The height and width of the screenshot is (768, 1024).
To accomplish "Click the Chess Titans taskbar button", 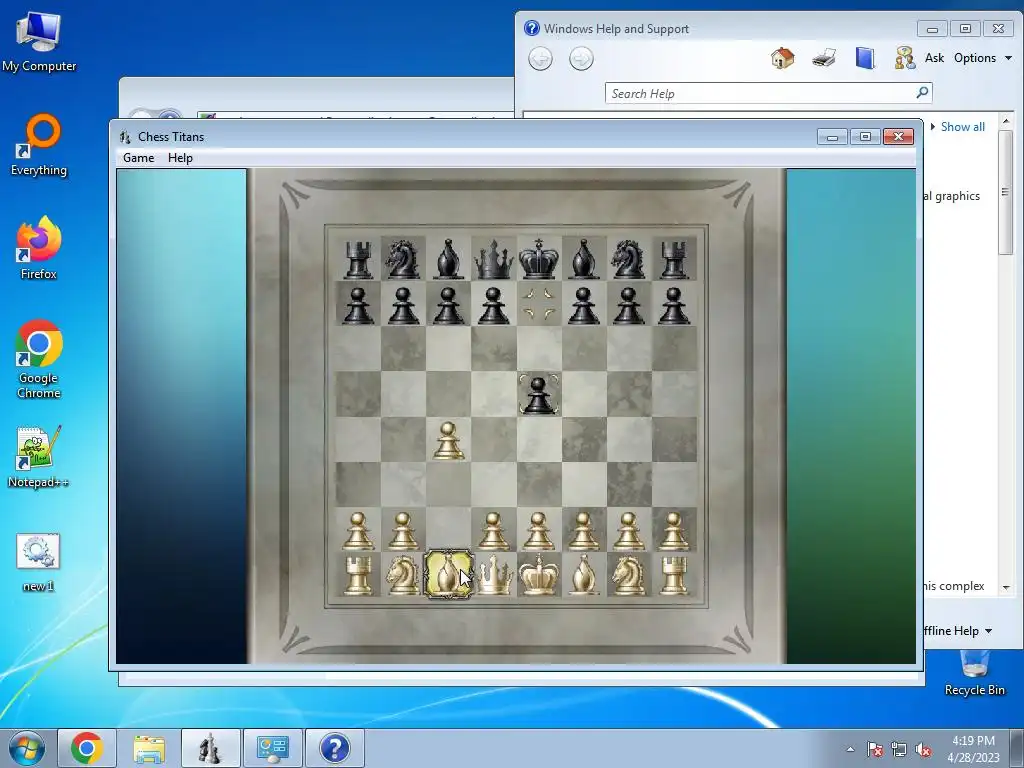I will point(210,748).
